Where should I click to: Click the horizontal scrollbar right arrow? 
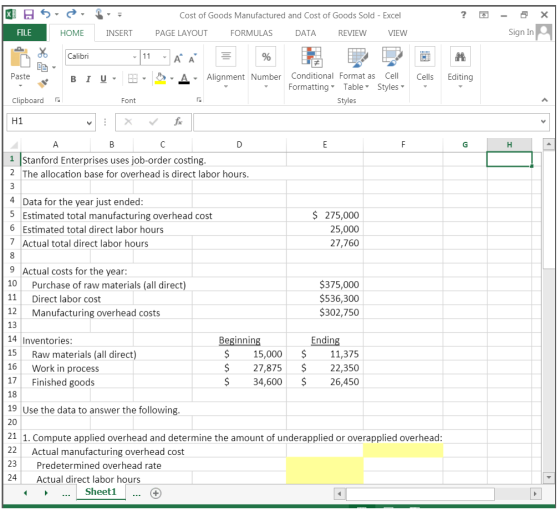[x=535, y=494]
